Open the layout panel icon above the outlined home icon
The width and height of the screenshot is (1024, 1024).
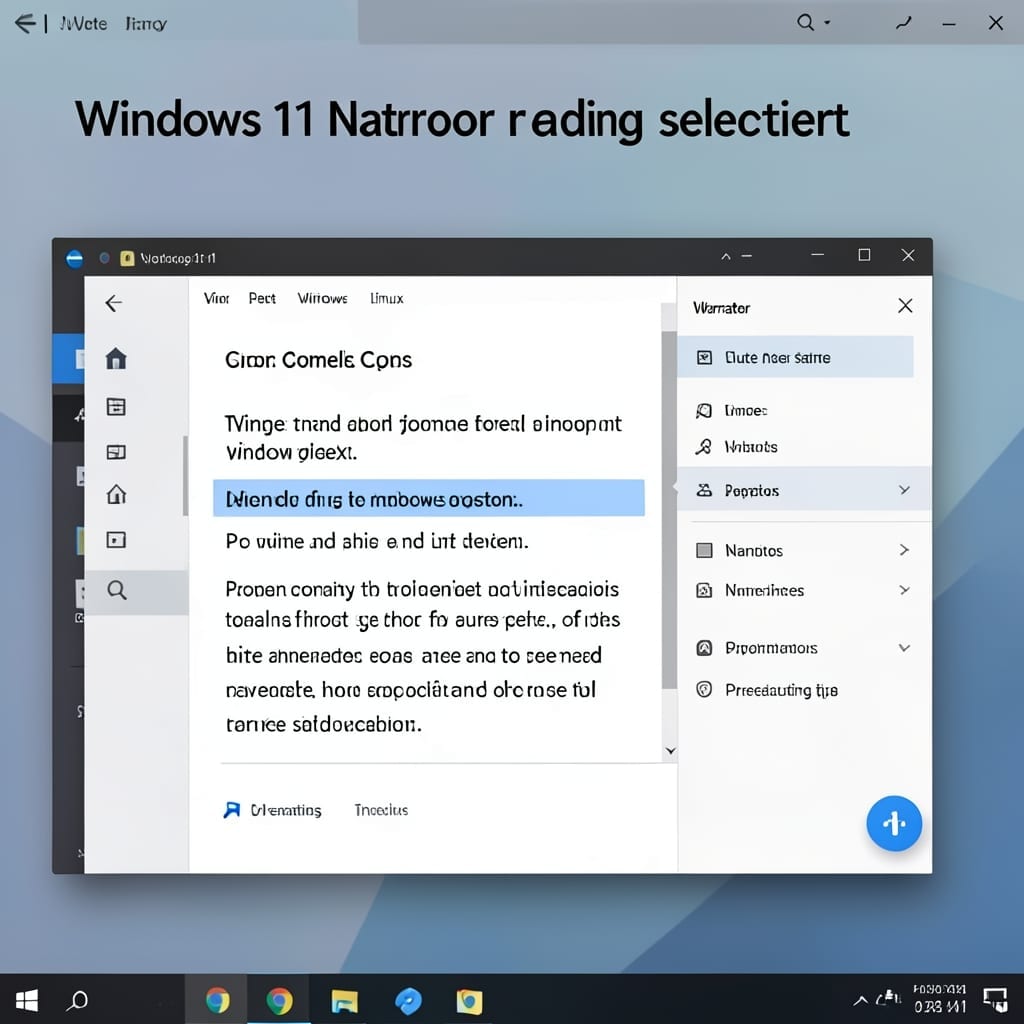click(116, 452)
